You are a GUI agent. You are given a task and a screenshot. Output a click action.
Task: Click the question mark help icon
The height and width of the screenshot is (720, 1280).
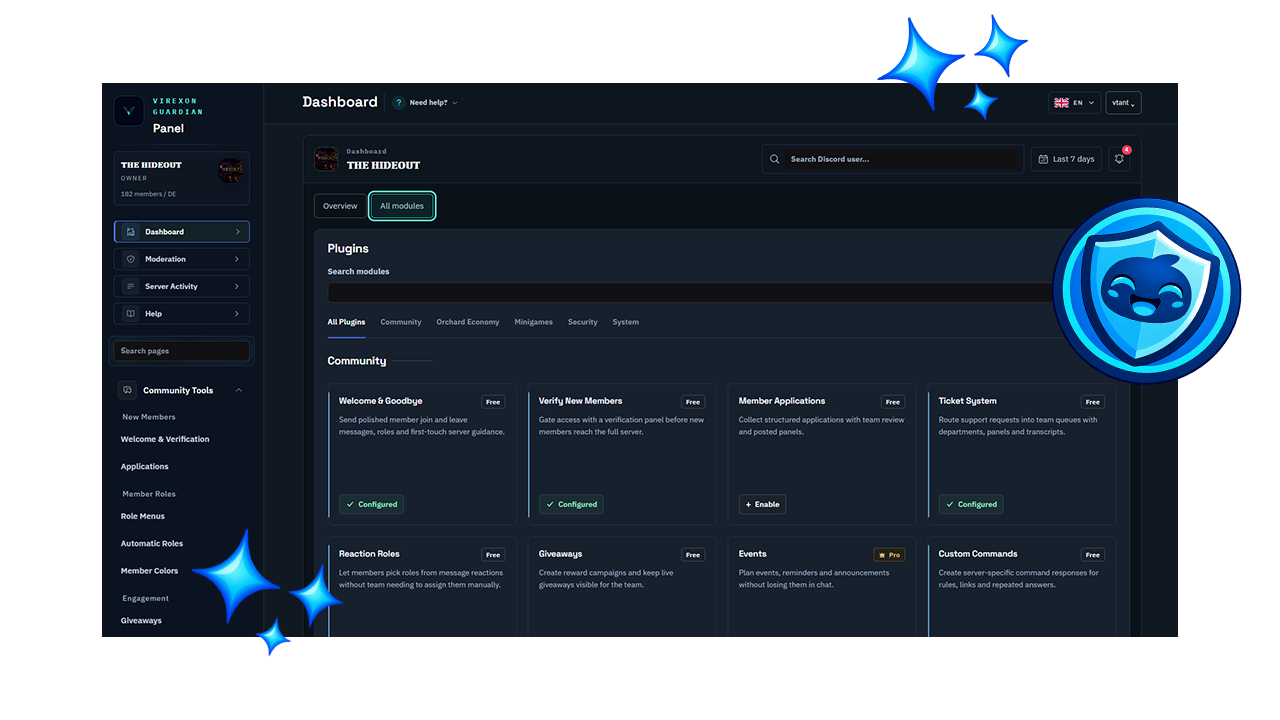pyautogui.click(x=398, y=103)
